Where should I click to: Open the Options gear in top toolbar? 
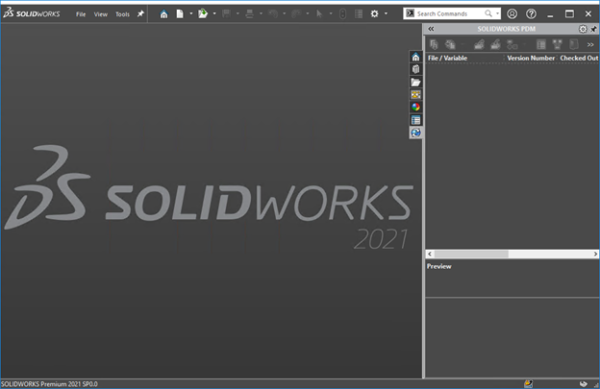pos(374,14)
